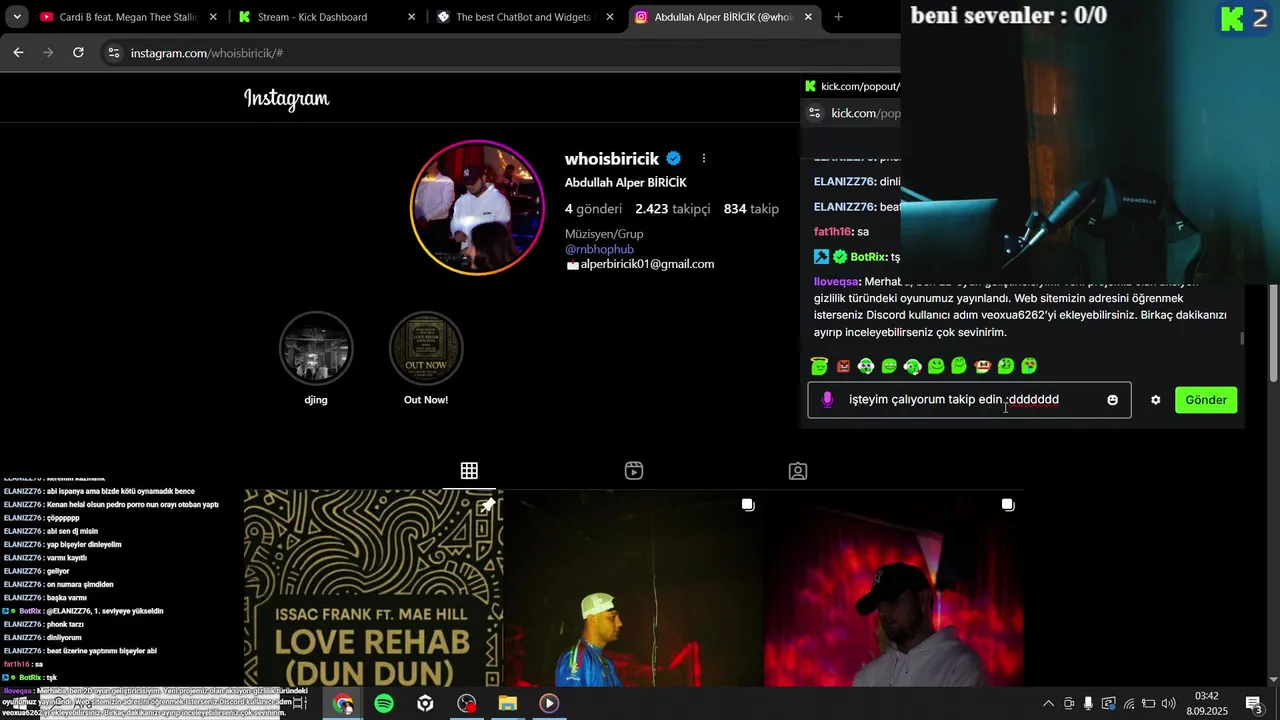Image resolution: width=1280 pixels, height=720 pixels.
Task: View the 834 takip following list
Action: coord(751,209)
